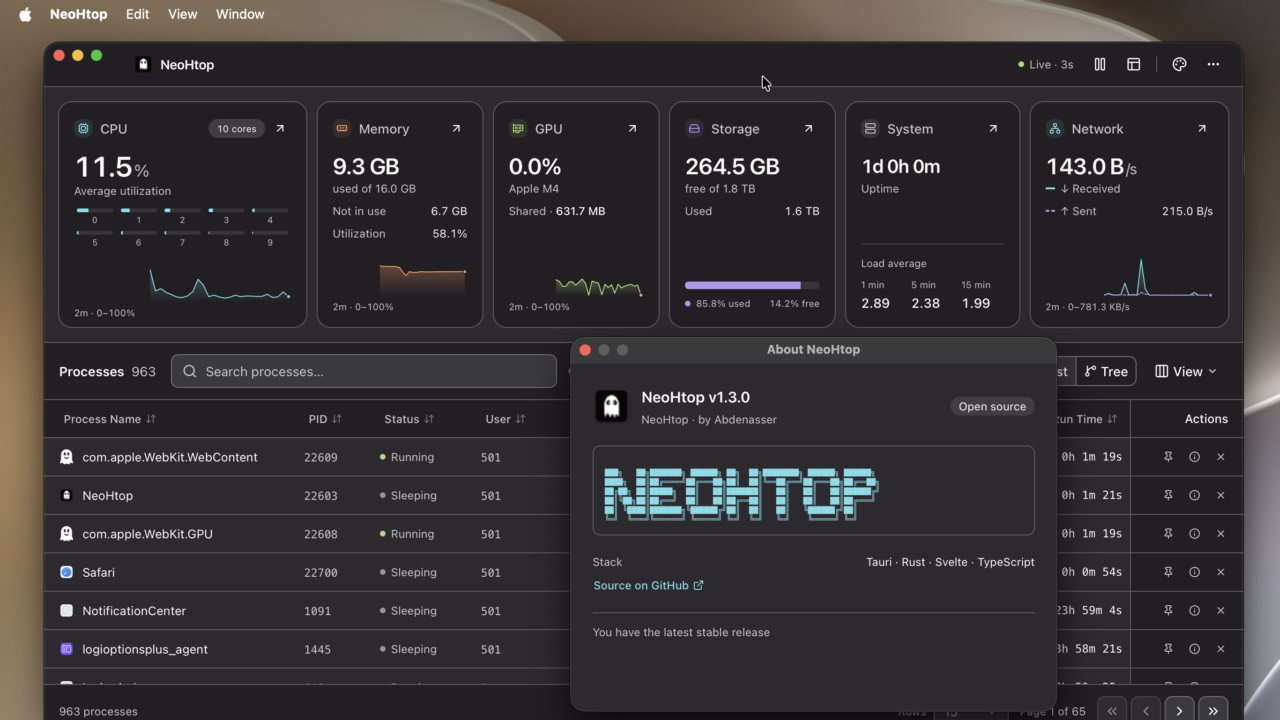Screen dimensions: 1280x720
Task: Pin the com.apple.WebKit.WebContent process
Action: coord(1168,457)
